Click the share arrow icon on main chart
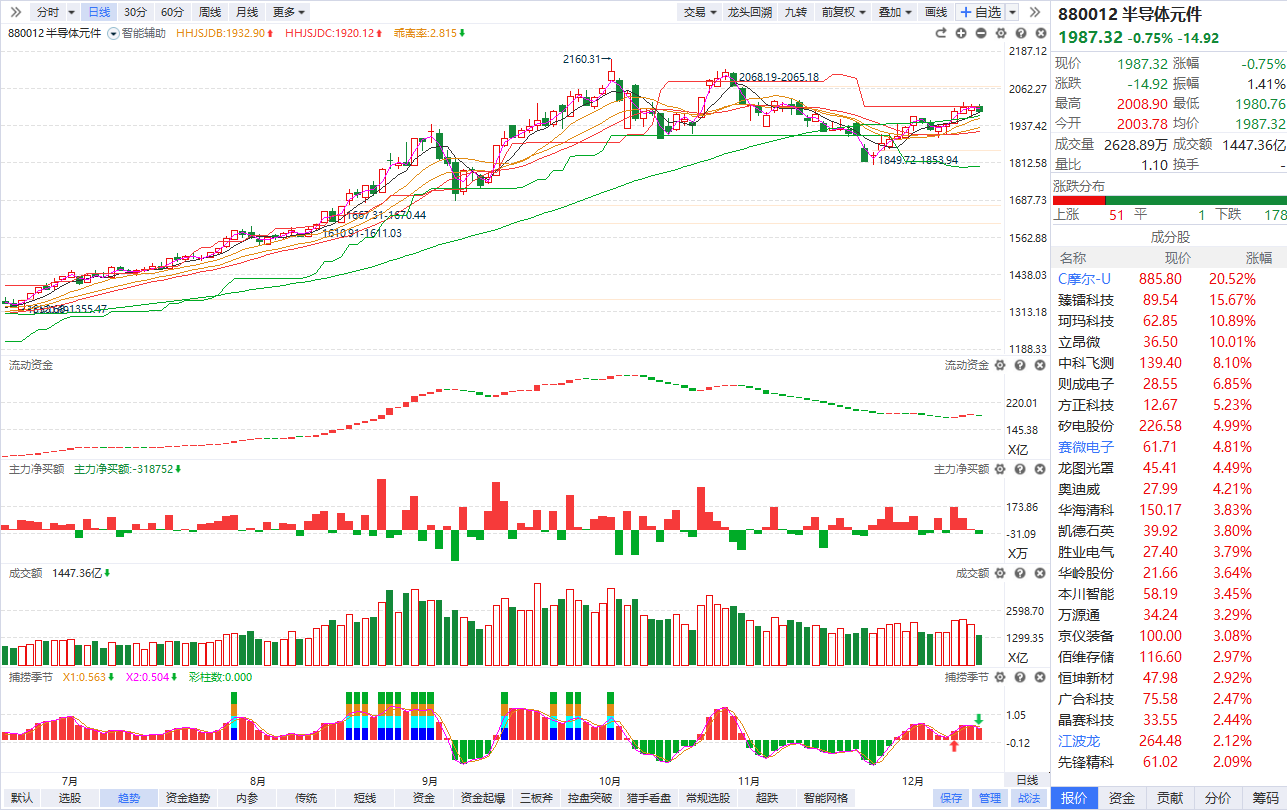The image size is (1287, 811). click(941, 33)
